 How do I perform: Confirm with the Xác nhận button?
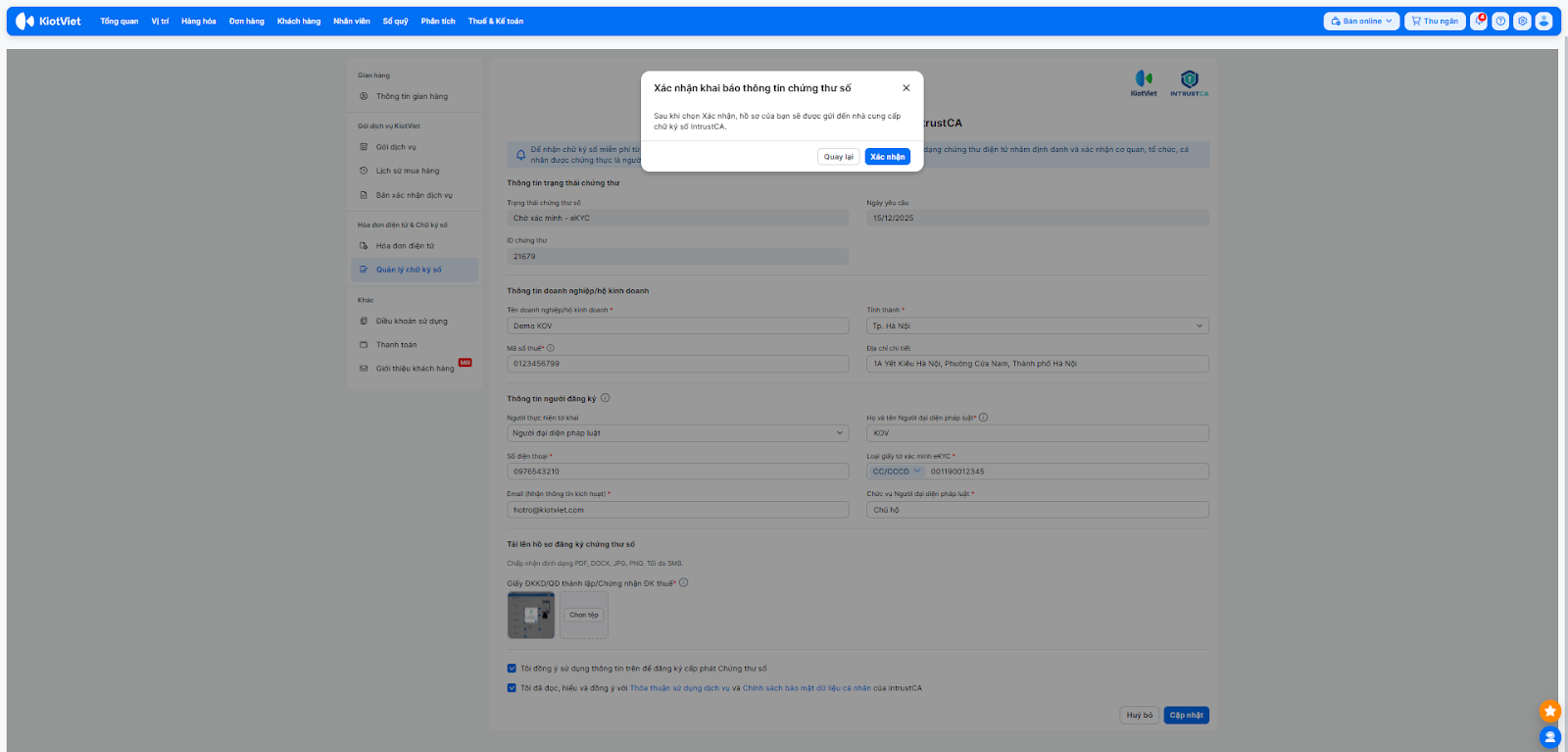[x=887, y=157]
